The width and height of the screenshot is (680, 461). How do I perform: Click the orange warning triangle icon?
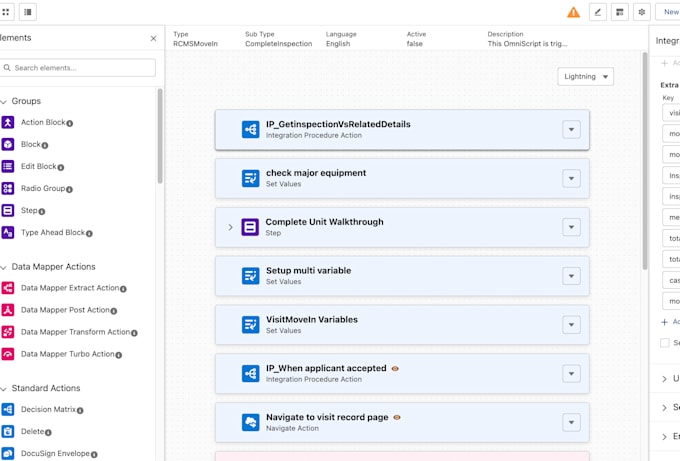[573, 12]
